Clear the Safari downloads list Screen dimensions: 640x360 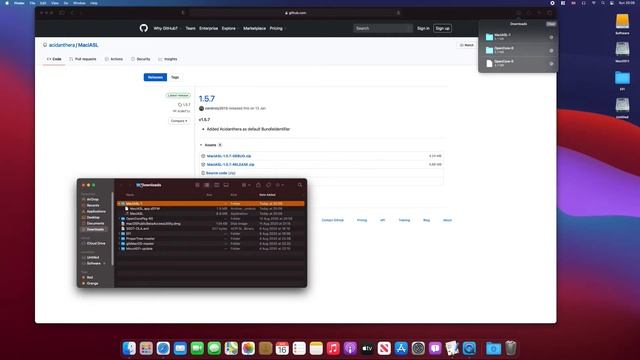tap(551, 24)
